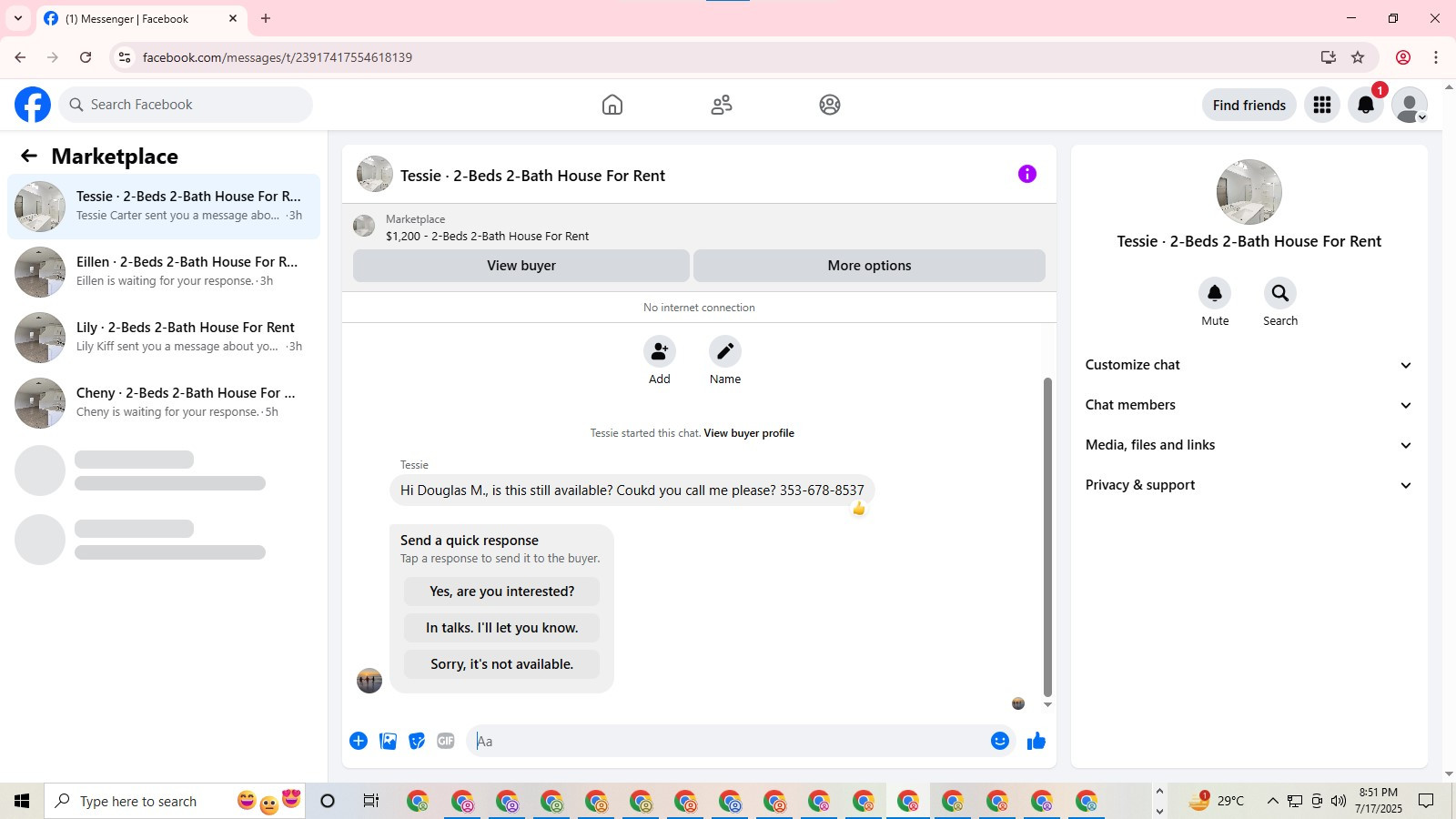The height and width of the screenshot is (819, 1456).
Task: Choose a sticker in composer
Action: pyautogui.click(x=417, y=741)
